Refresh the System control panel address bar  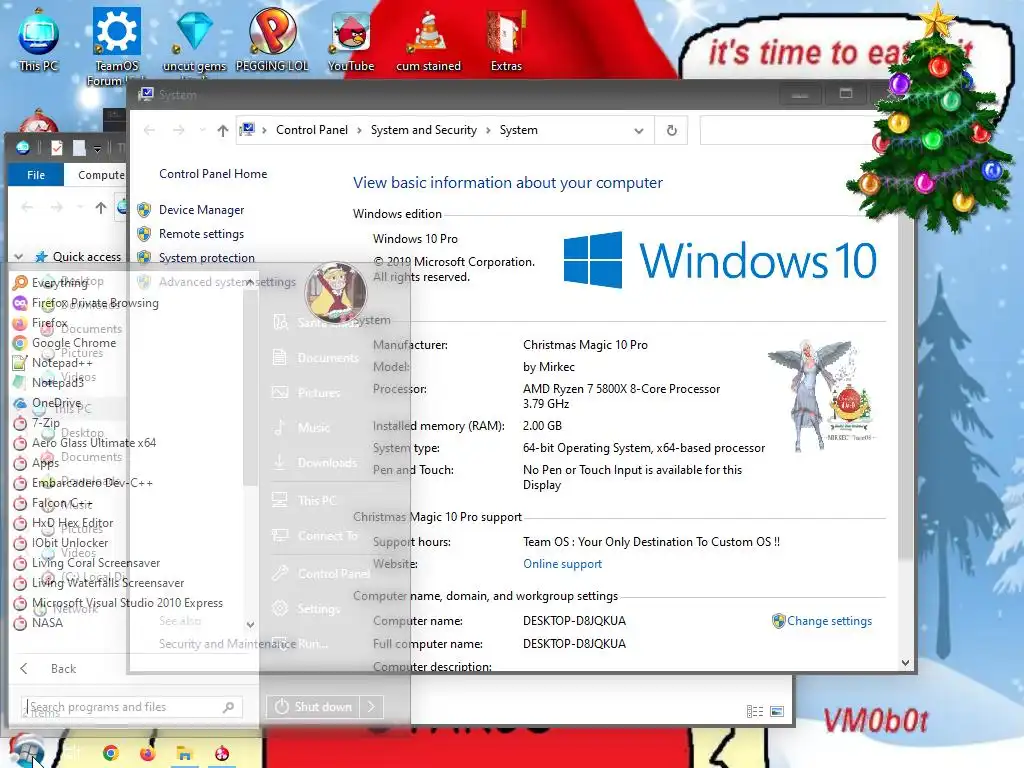[x=671, y=130]
